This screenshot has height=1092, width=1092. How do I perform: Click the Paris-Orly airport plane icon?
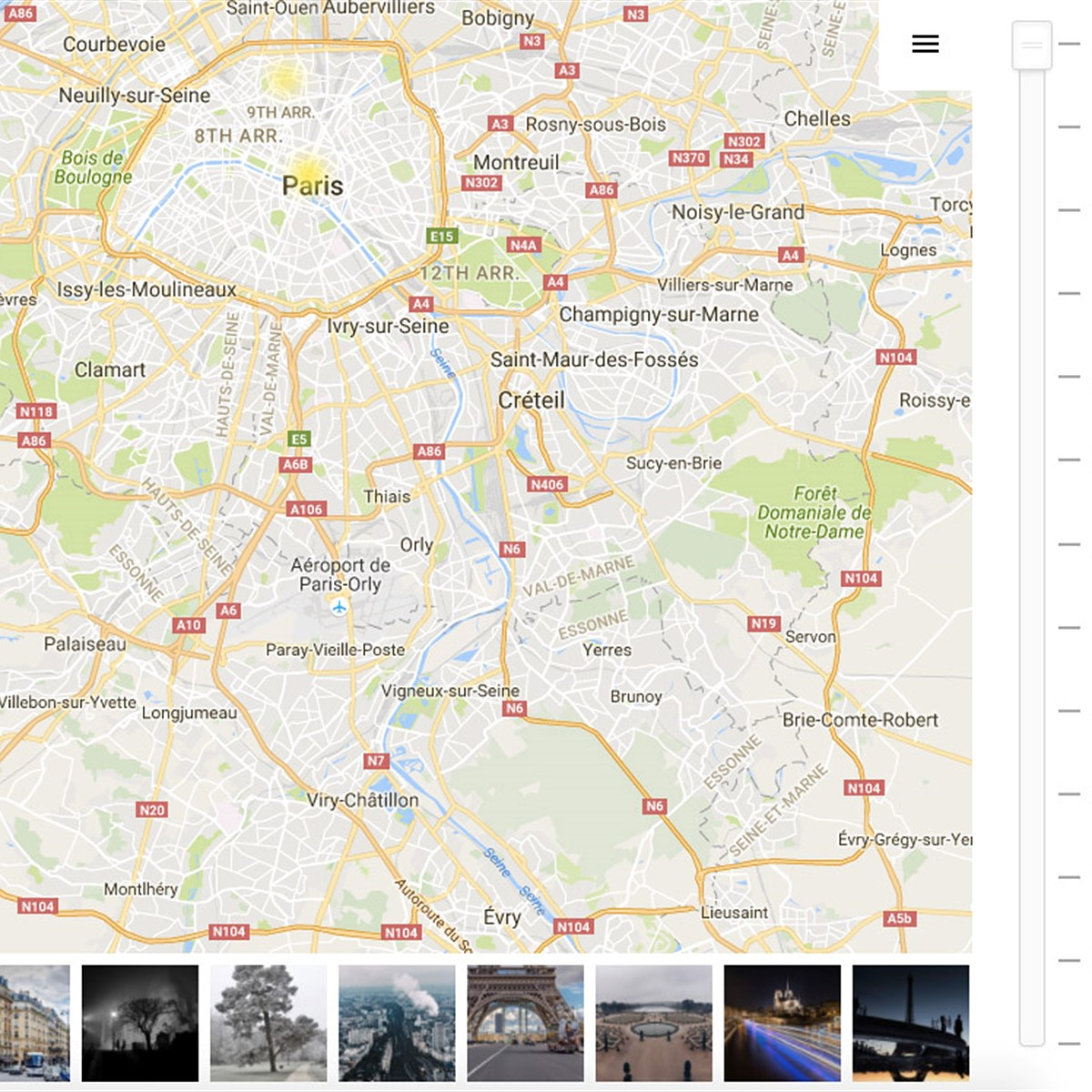tap(339, 607)
